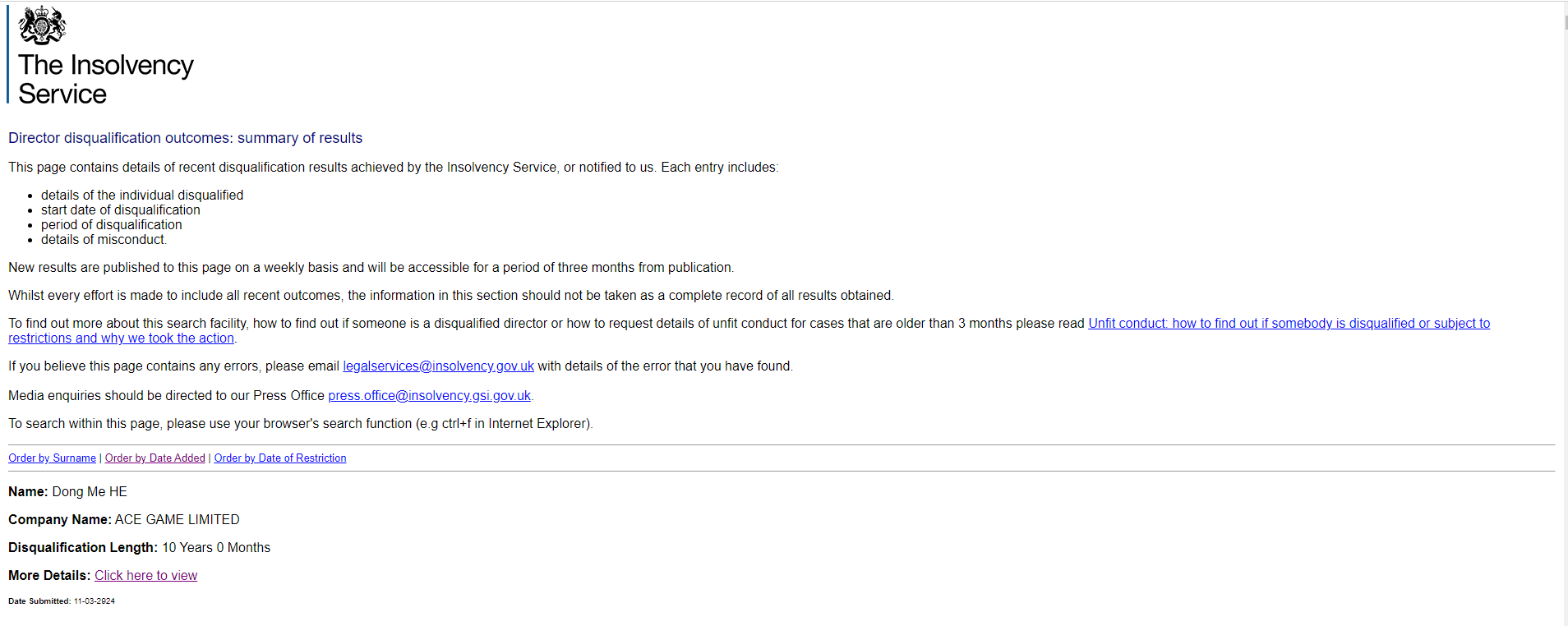
Task: Click the 10 Years 0 Months disqualification length
Action: 216,548
